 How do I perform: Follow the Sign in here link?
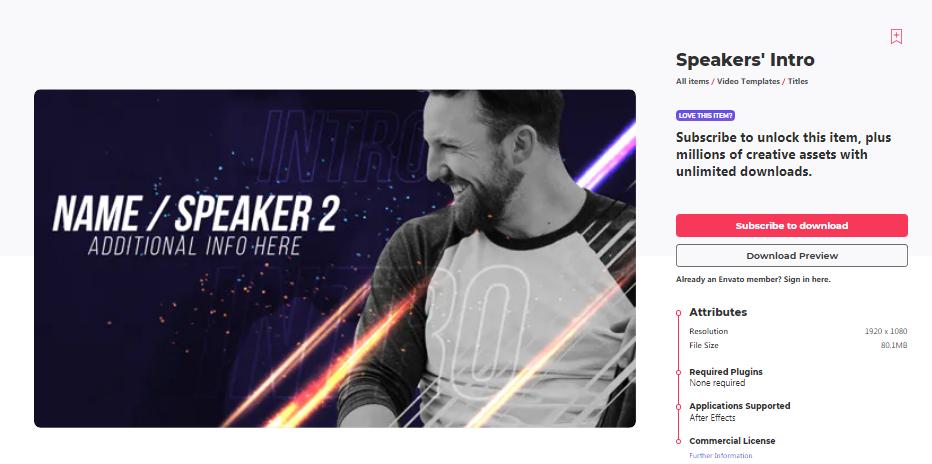coord(807,280)
